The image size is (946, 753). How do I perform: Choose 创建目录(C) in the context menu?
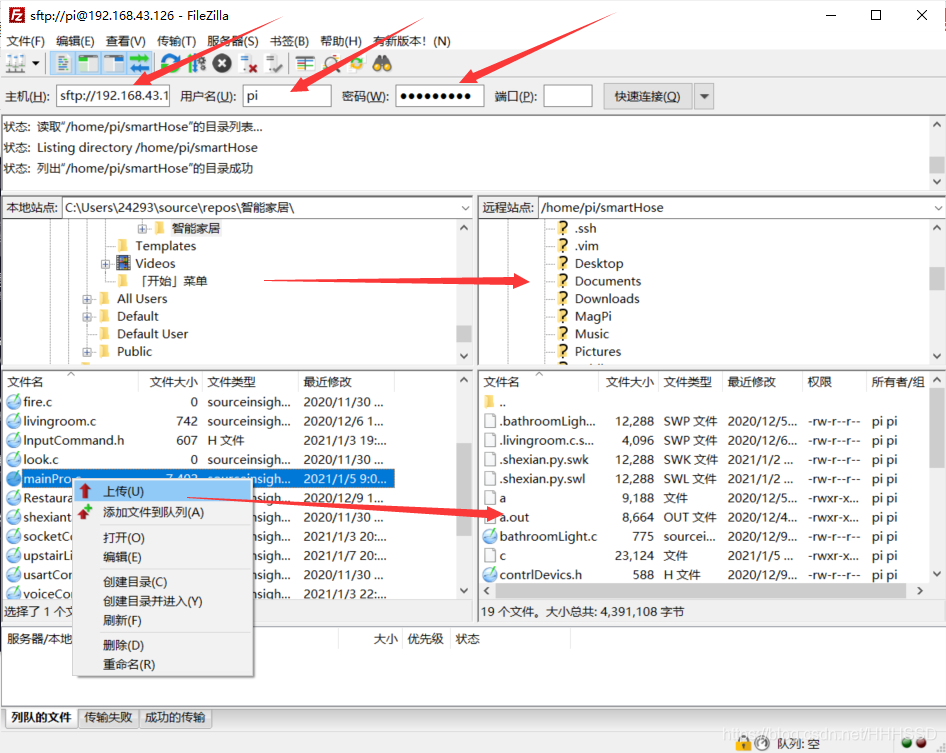pos(162,582)
